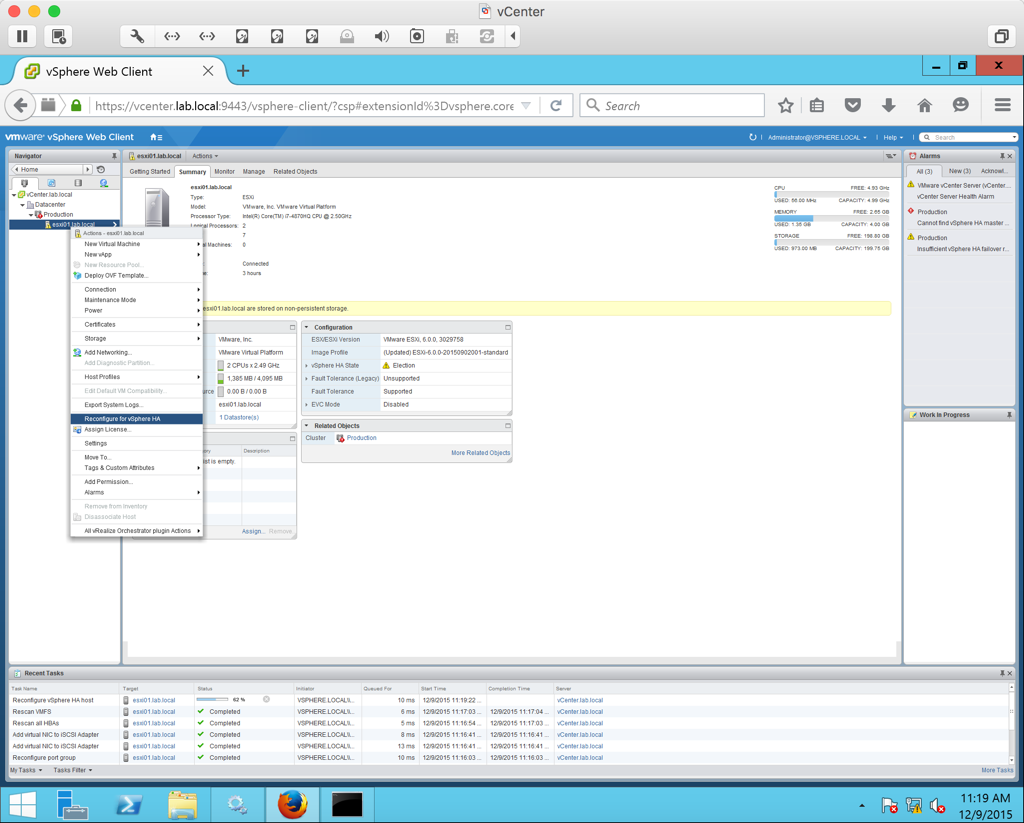Open the More Related Objects link

480,453
